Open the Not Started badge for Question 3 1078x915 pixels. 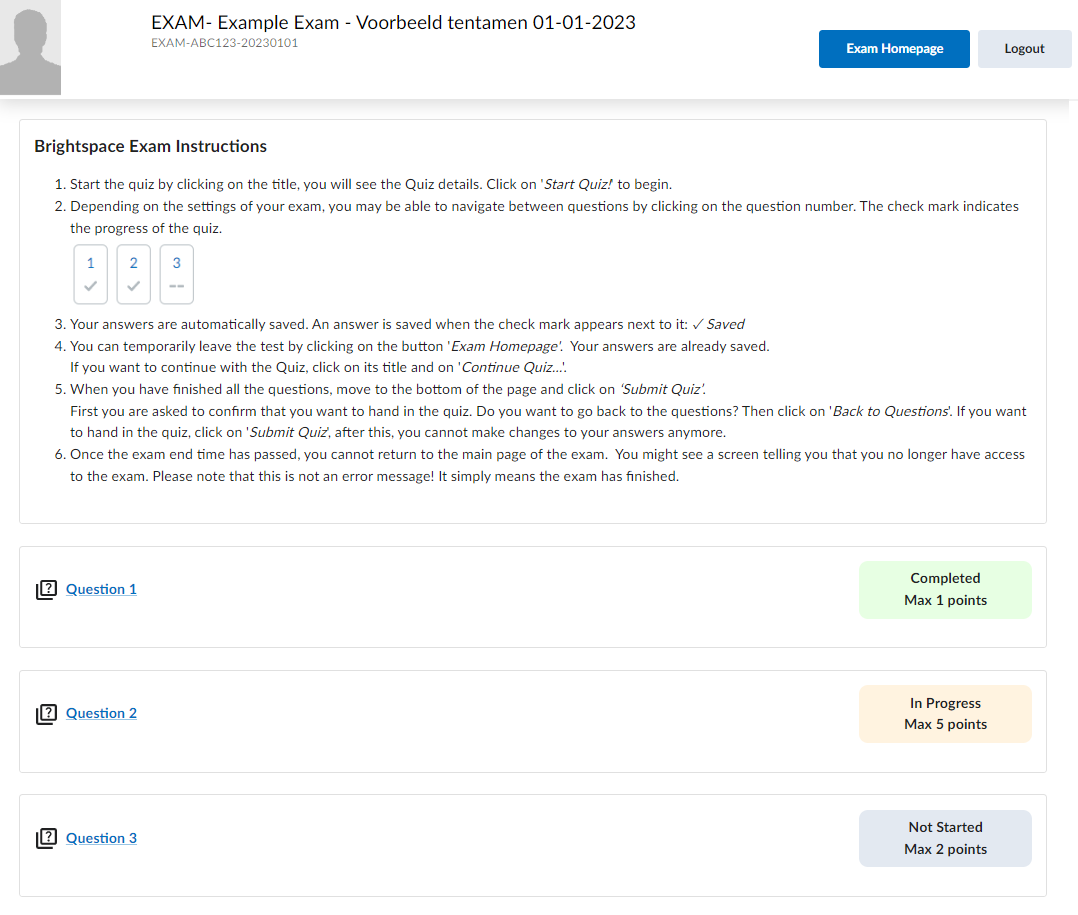(944, 837)
